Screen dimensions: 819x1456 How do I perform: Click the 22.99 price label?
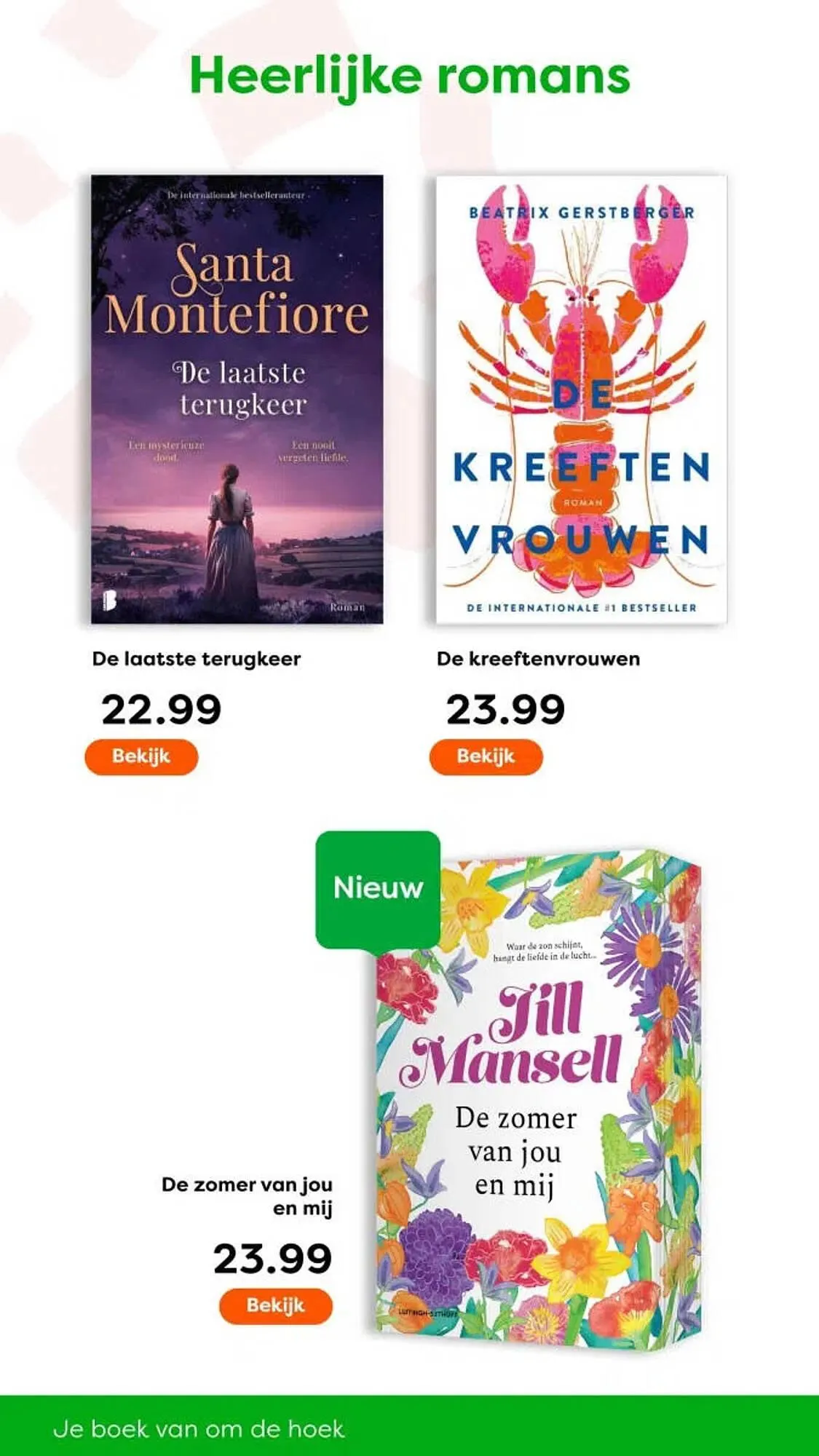(x=161, y=710)
